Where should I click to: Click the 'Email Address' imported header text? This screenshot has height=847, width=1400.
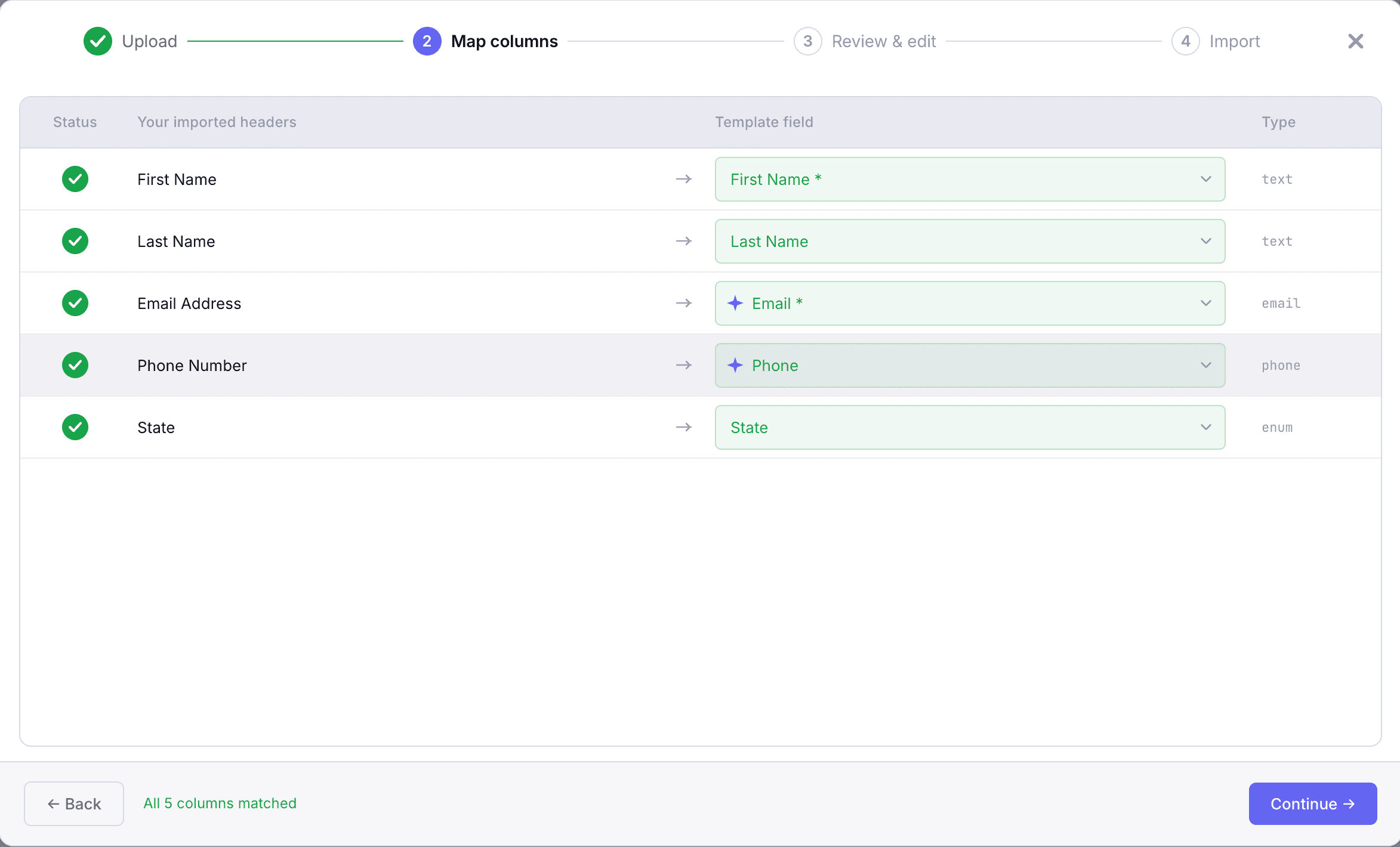pyautogui.click(x=189, y=303)
